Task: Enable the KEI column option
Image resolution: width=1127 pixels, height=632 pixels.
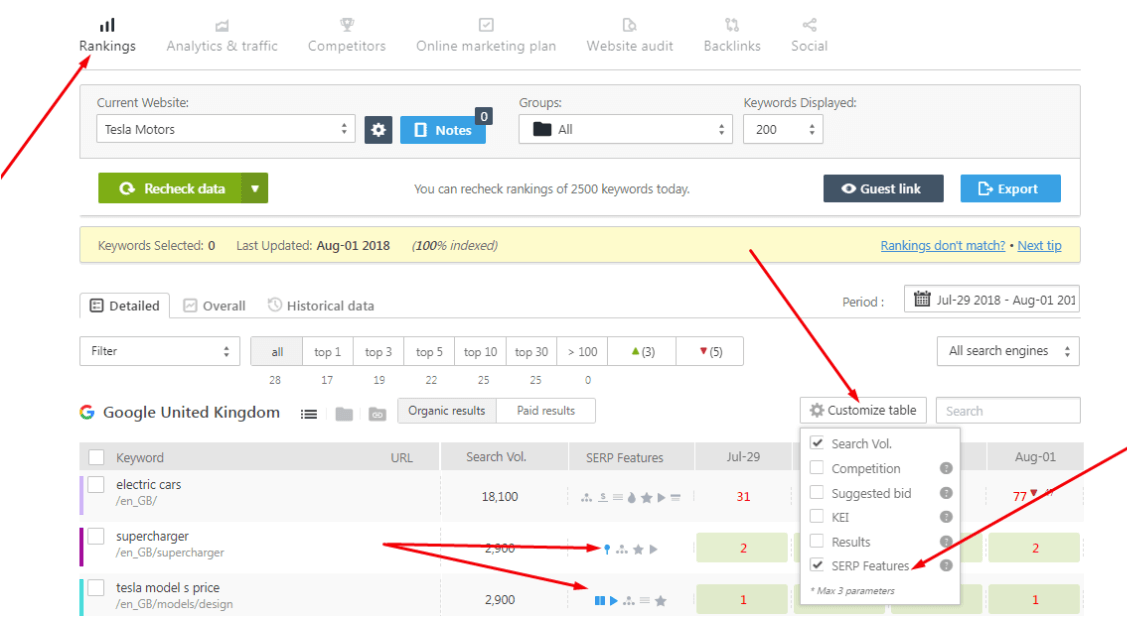Action: (816, 516)
